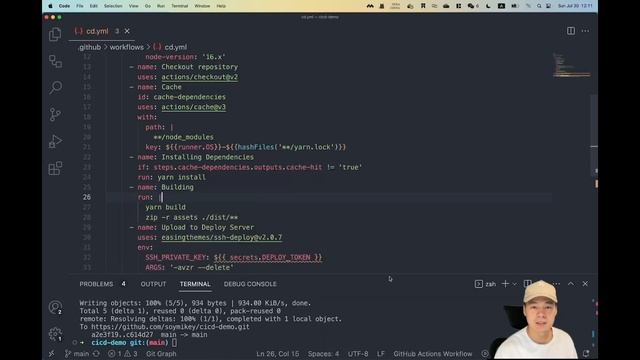Open the Accounts menu icon
Screen dimensions: 640x360
[x=55, y=307]
